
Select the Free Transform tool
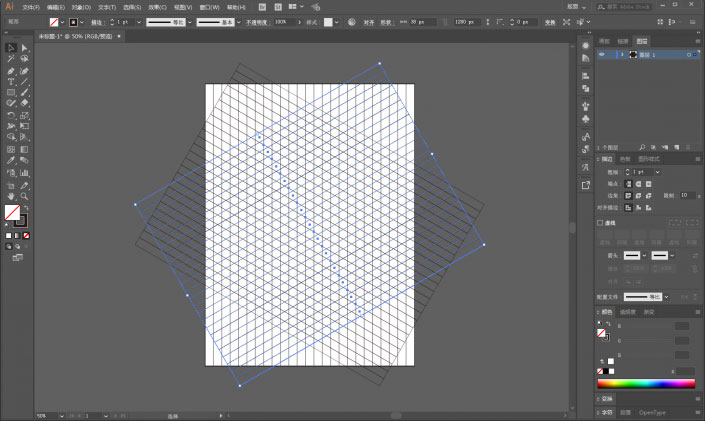point(24,126)
